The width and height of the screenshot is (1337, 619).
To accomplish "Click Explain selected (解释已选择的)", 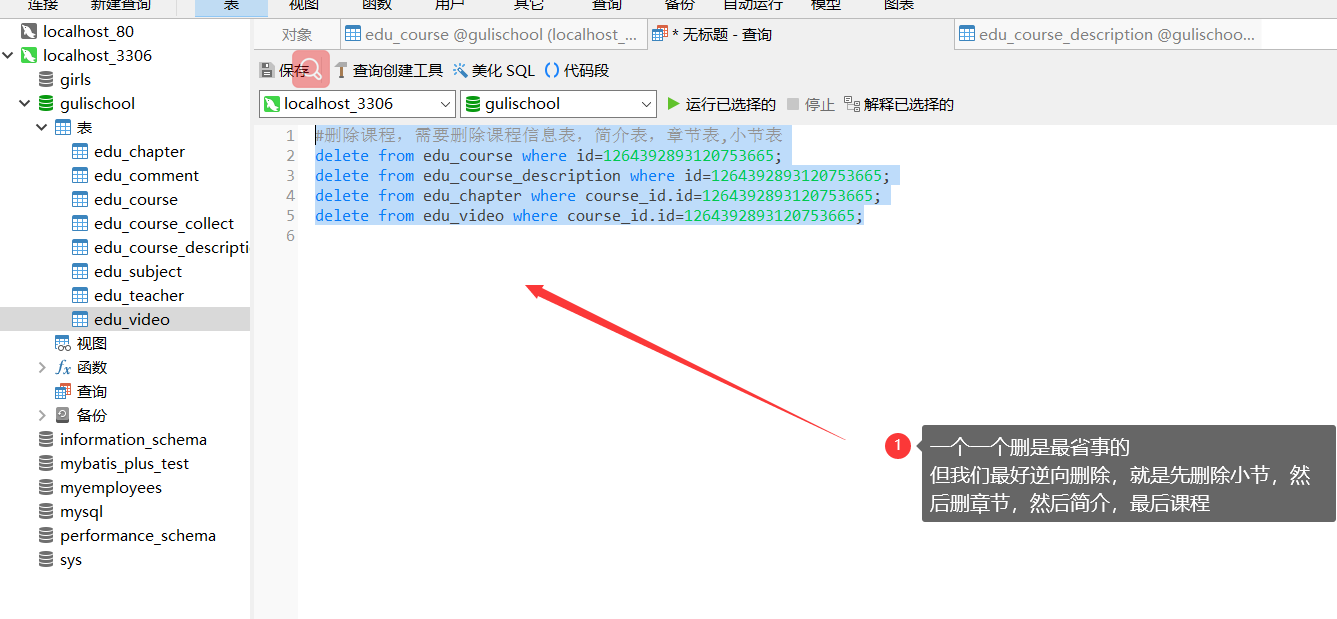I will tap(899, 104).
